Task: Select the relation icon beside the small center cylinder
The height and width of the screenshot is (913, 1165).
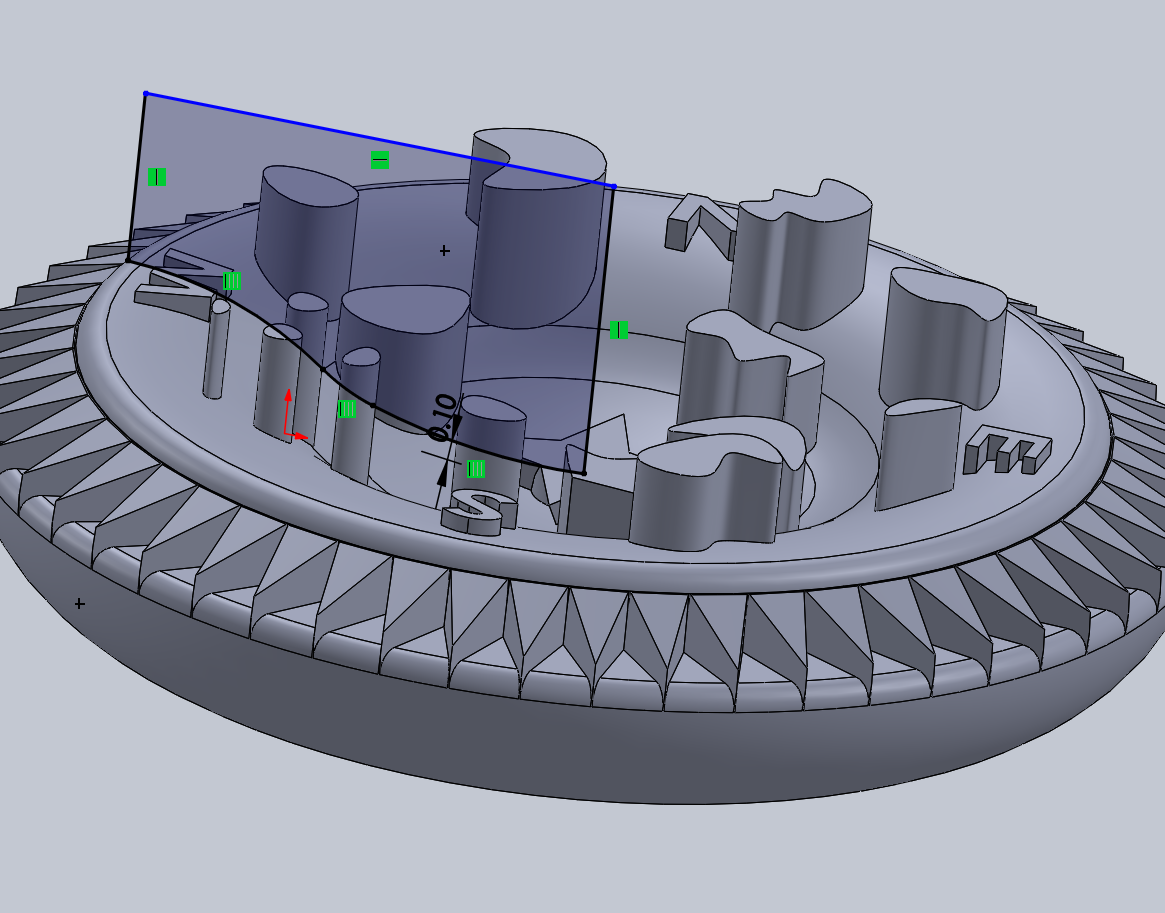Action: pos(346,407)
